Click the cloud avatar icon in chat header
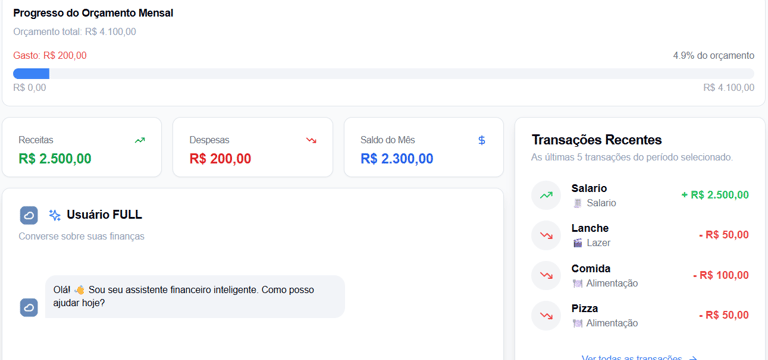This screenshot has height=360, width=768. tap(29, 215)
